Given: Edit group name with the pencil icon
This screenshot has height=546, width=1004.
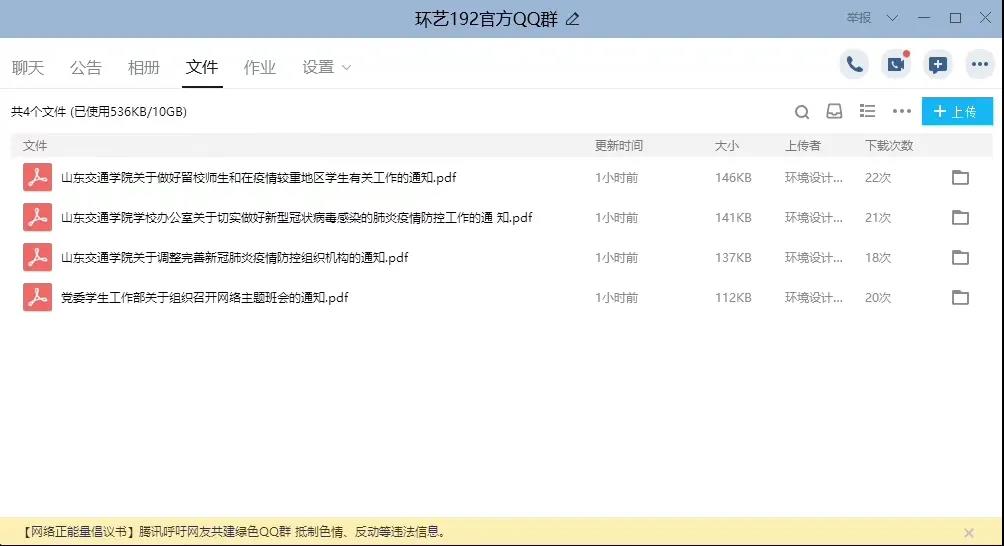Looking at the screenshot, I should coord(572,19).
